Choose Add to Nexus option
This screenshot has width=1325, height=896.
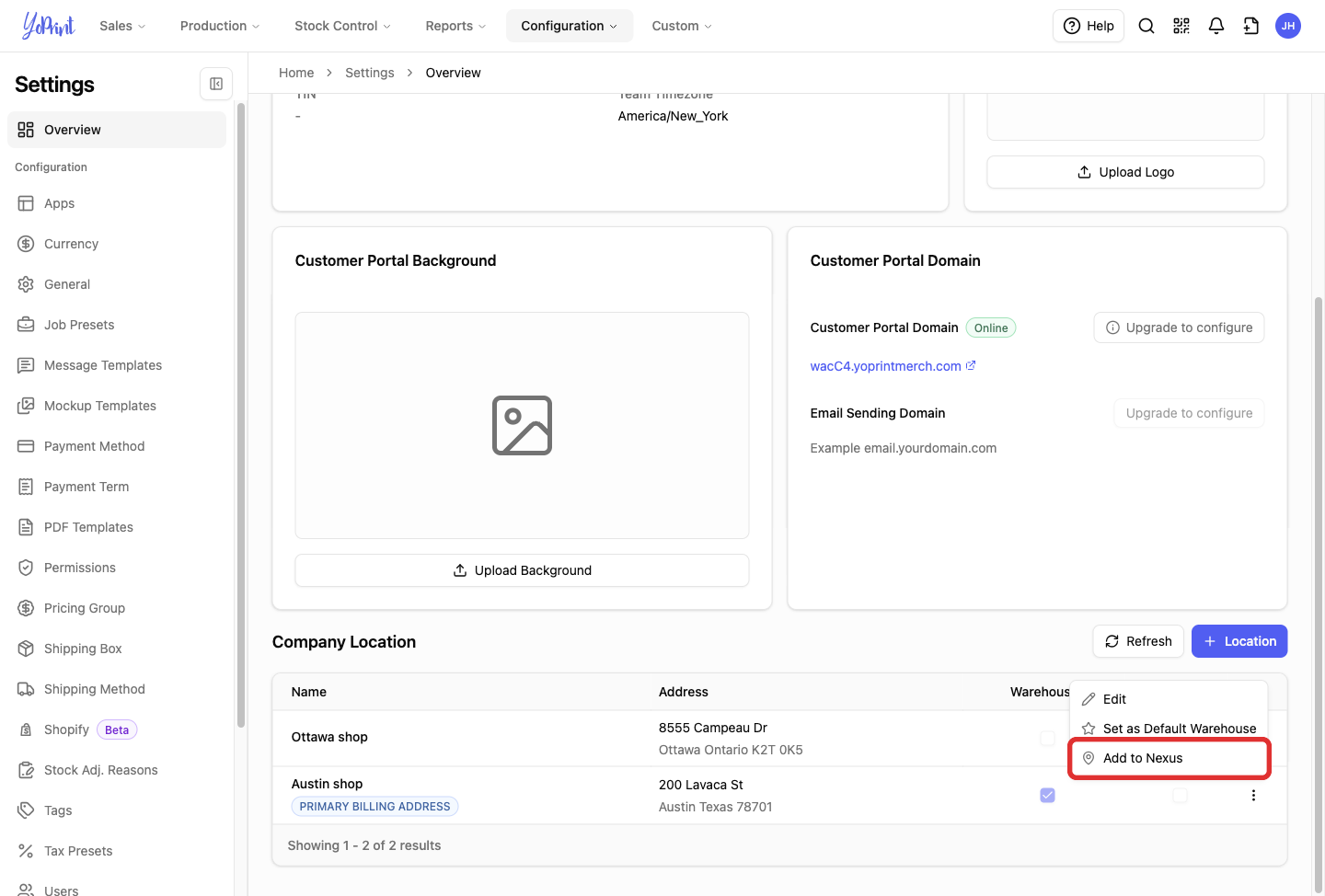[x=1169, y=758]
